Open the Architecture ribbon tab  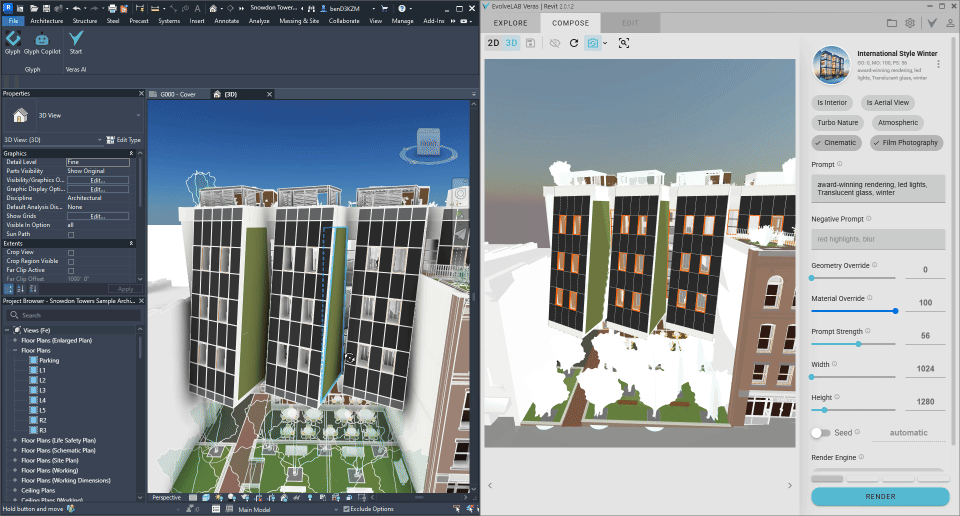(x=47, y=21)
